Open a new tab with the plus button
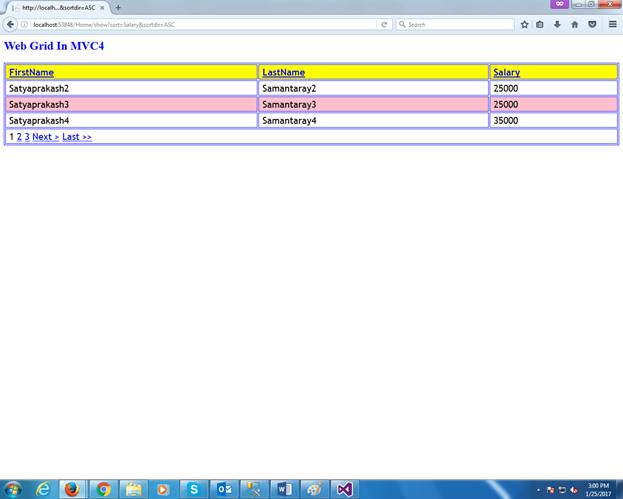The width and height of the screenshot is (623, 499). (118, 8)
